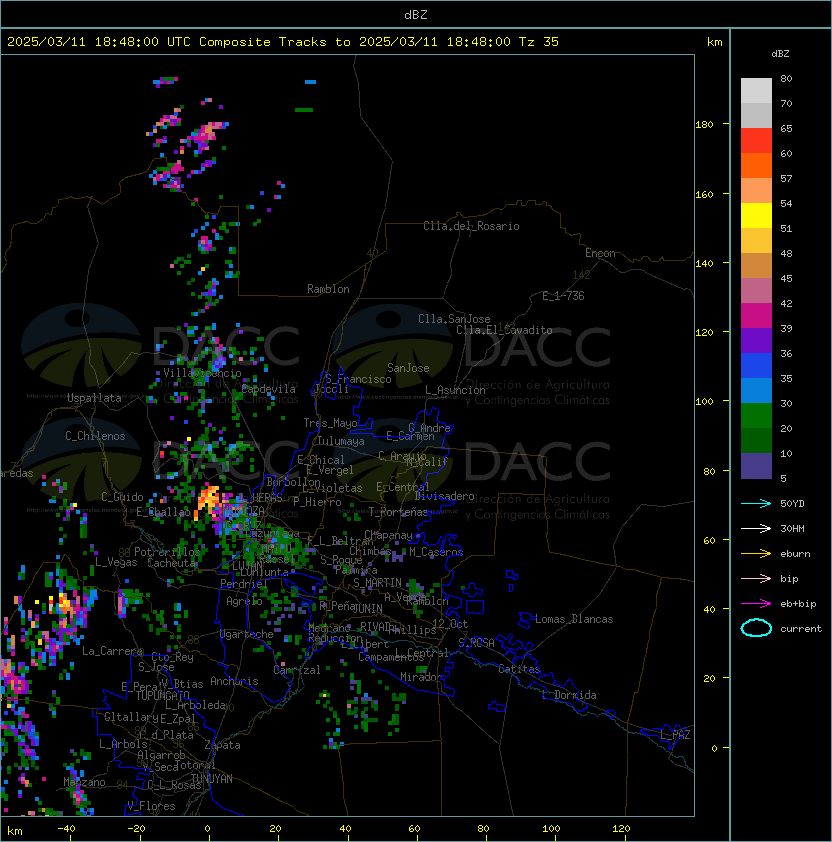Image resolution: width=832 pixels, height=842 pixels.
Task: Select the blue 36 dBZ color swatch
Action: pos(756,365)
